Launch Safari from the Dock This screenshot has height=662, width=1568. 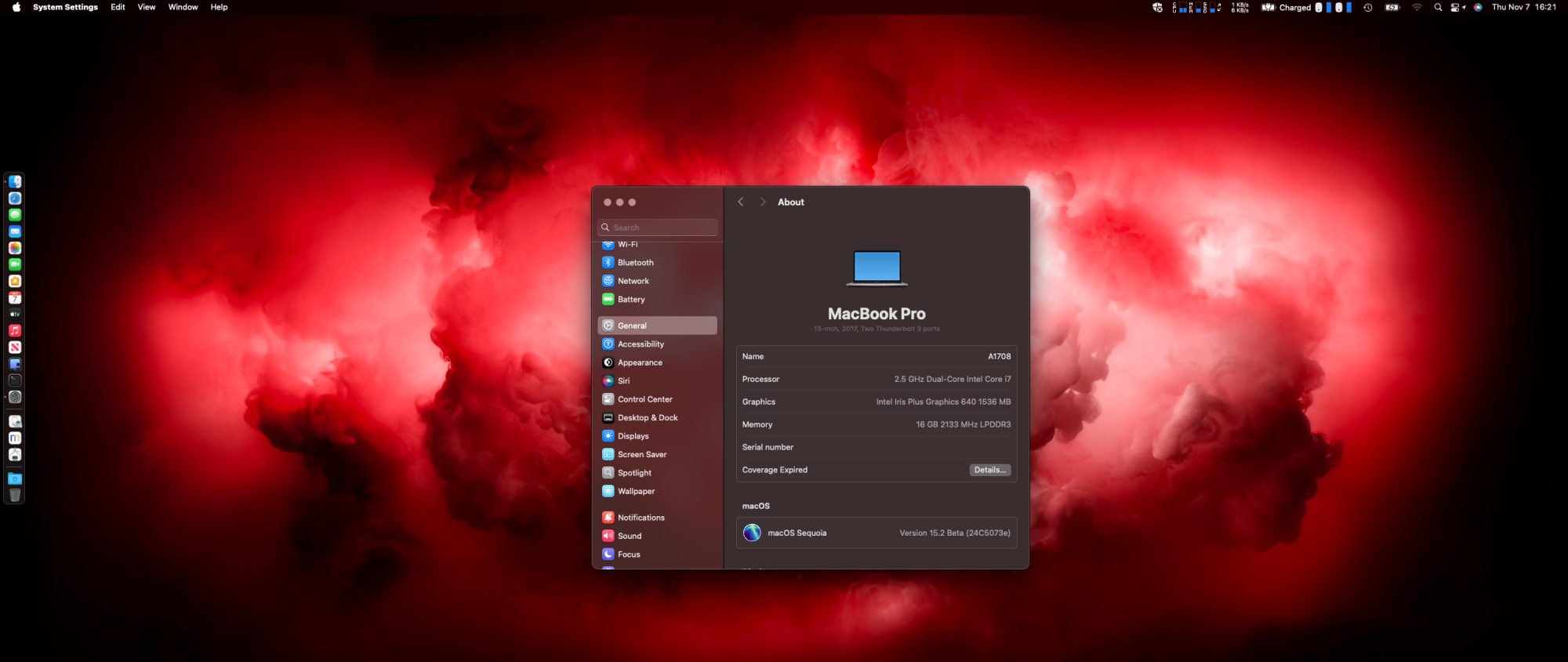(15, 198)
